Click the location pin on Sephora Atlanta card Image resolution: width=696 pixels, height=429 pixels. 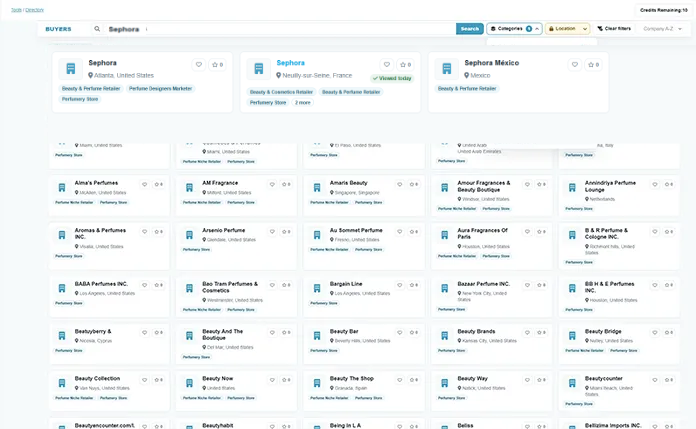tap(91, 75)
